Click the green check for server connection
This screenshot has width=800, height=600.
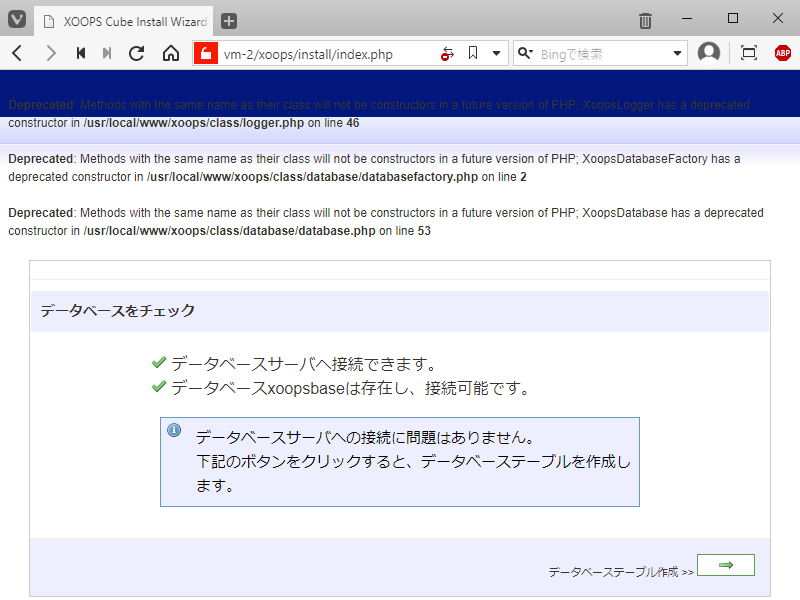159,362
